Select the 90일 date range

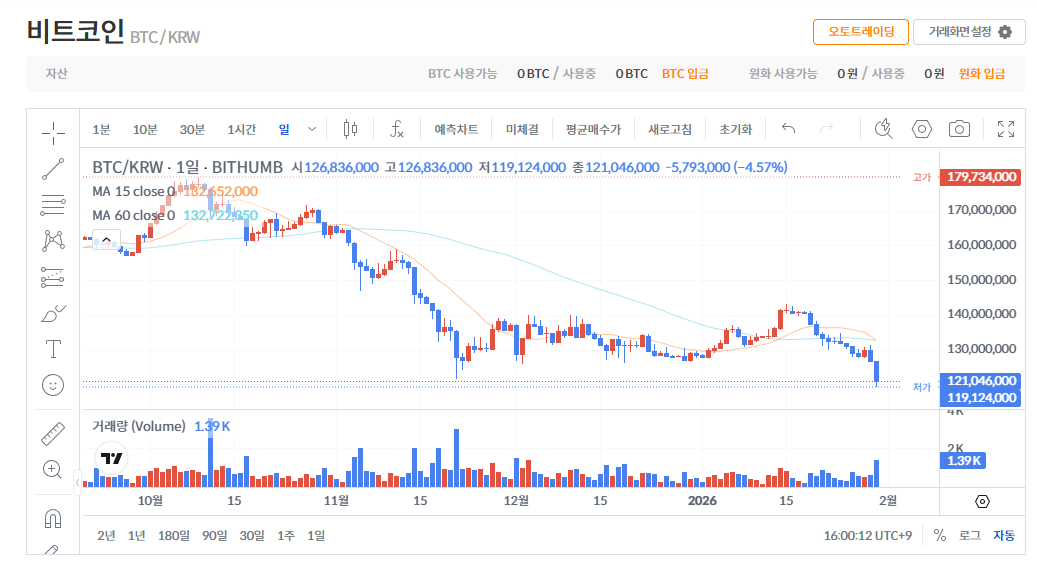coord(215,535)
